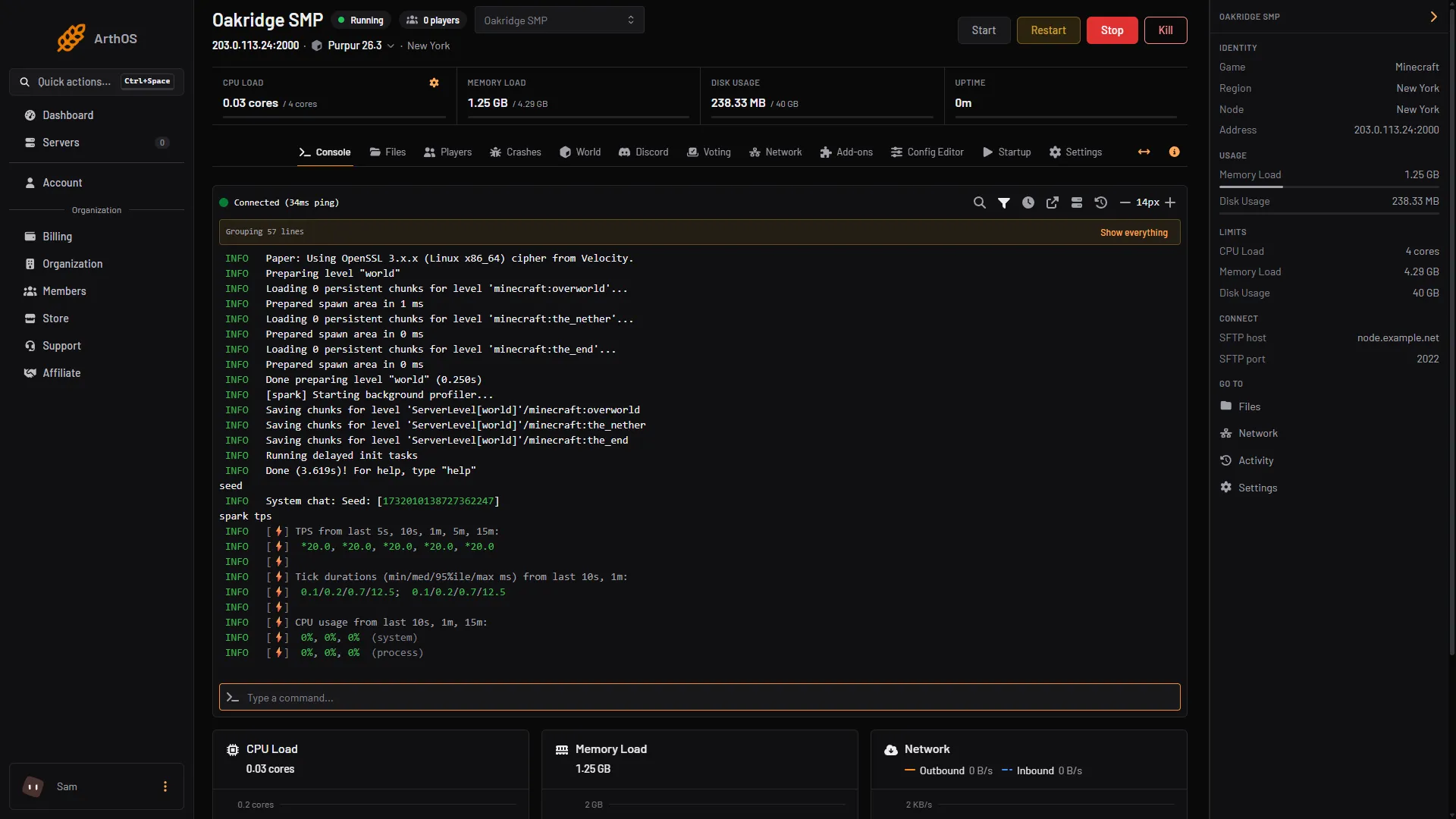Screen dimensions: 1456x819
Task: Open Affiliate page
Action: coord(96,373)
